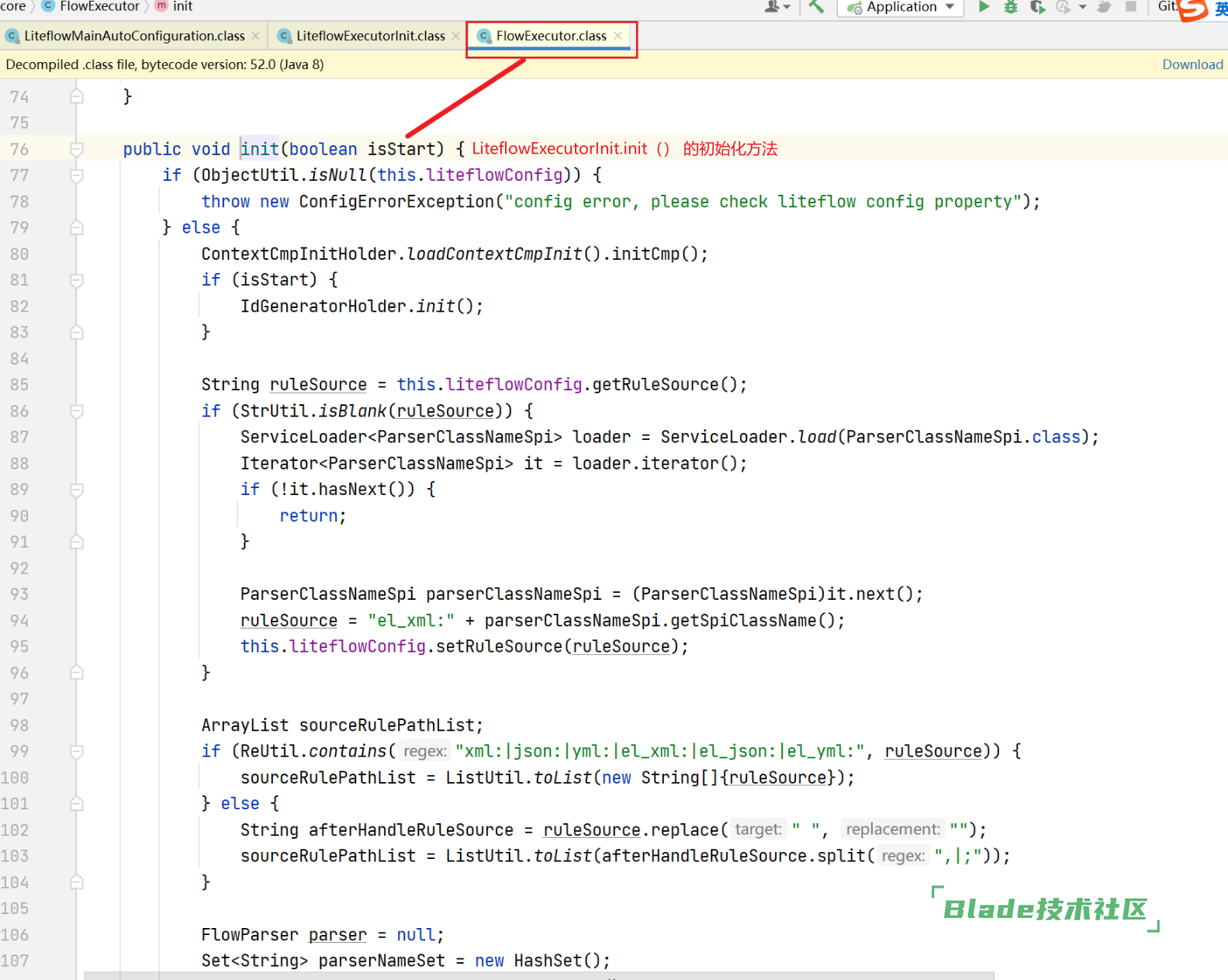
Task: Toggle the else fold marker at line 79
Action: point(77,227)
